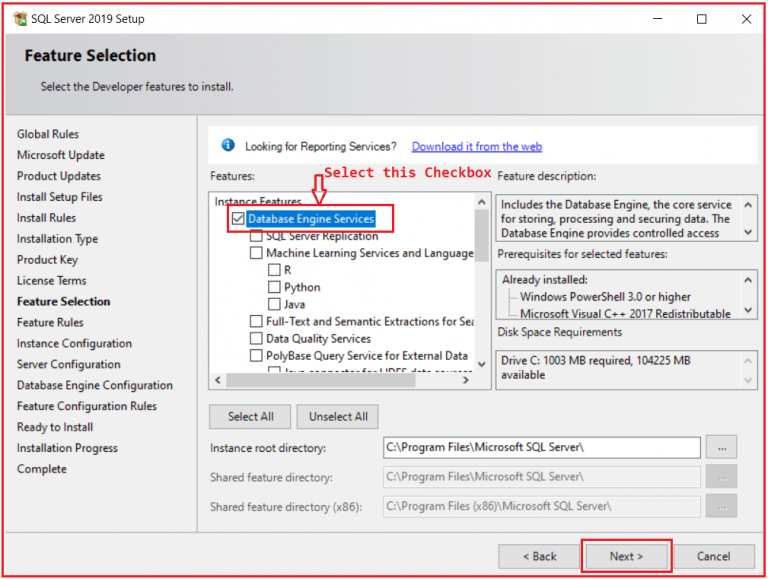The height and width of the screenshot is (579, 768).
Task: Click the 'Instance Features' tree heading
Action: [258, 201]
